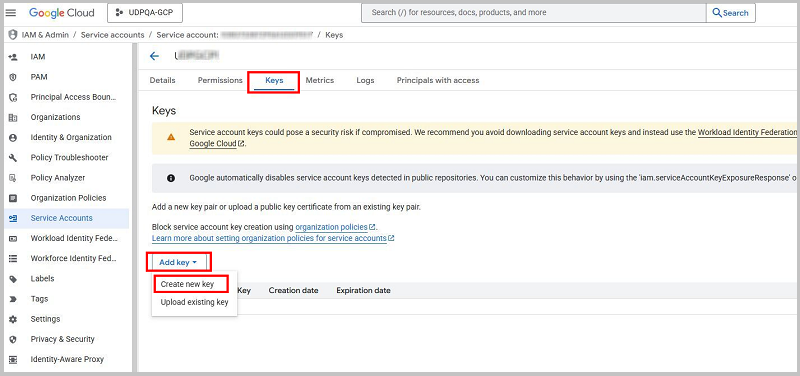
Task: Click the IAM icon in sidebar
Action: (13, 57)
